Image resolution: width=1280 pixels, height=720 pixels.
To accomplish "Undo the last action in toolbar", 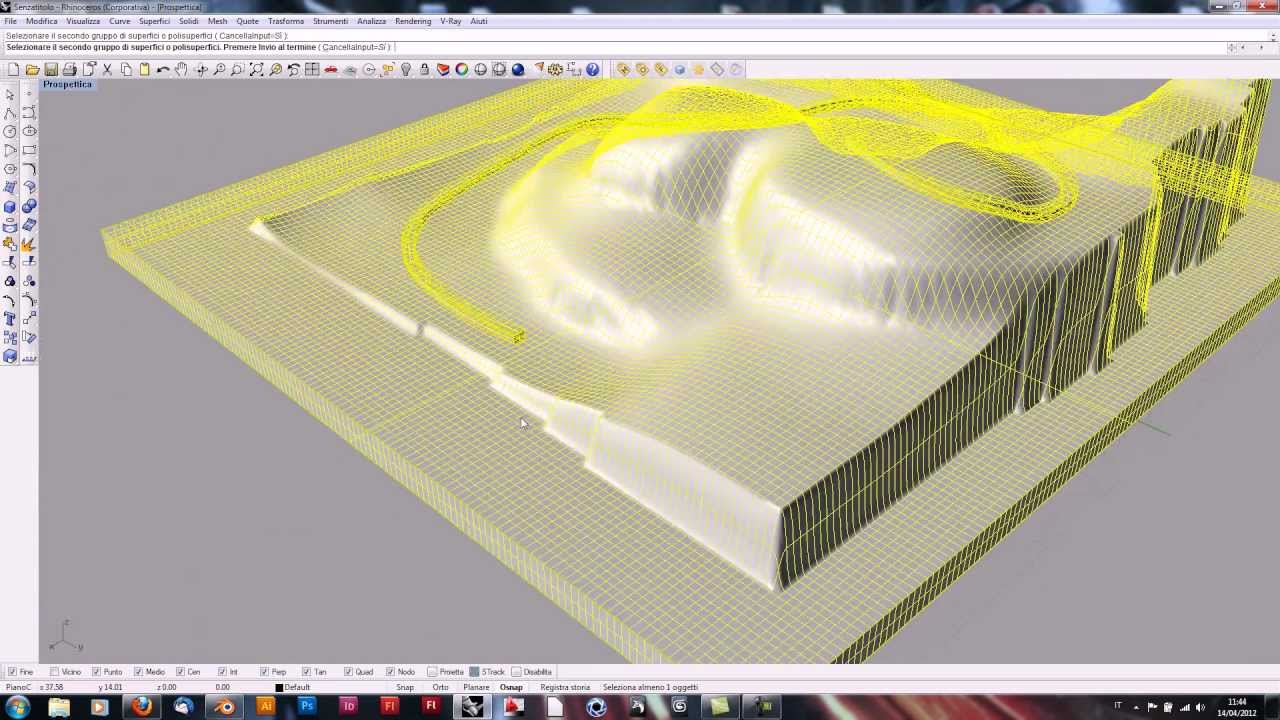I will [163, 69].
